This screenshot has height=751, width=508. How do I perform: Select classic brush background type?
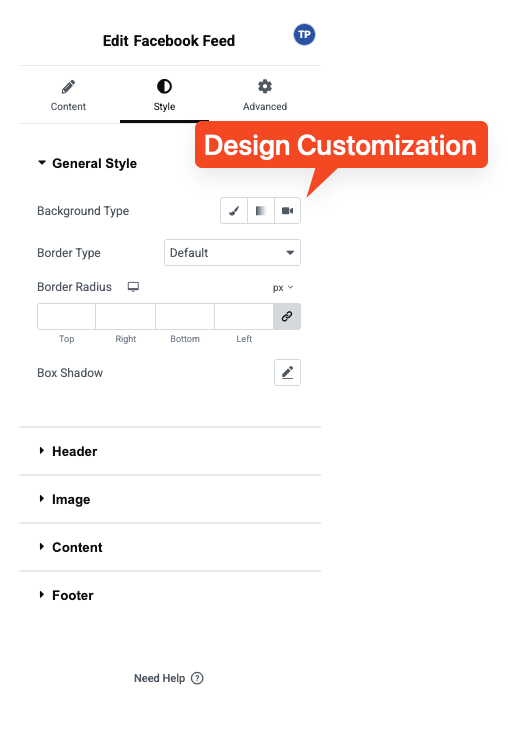coord(234,211)
